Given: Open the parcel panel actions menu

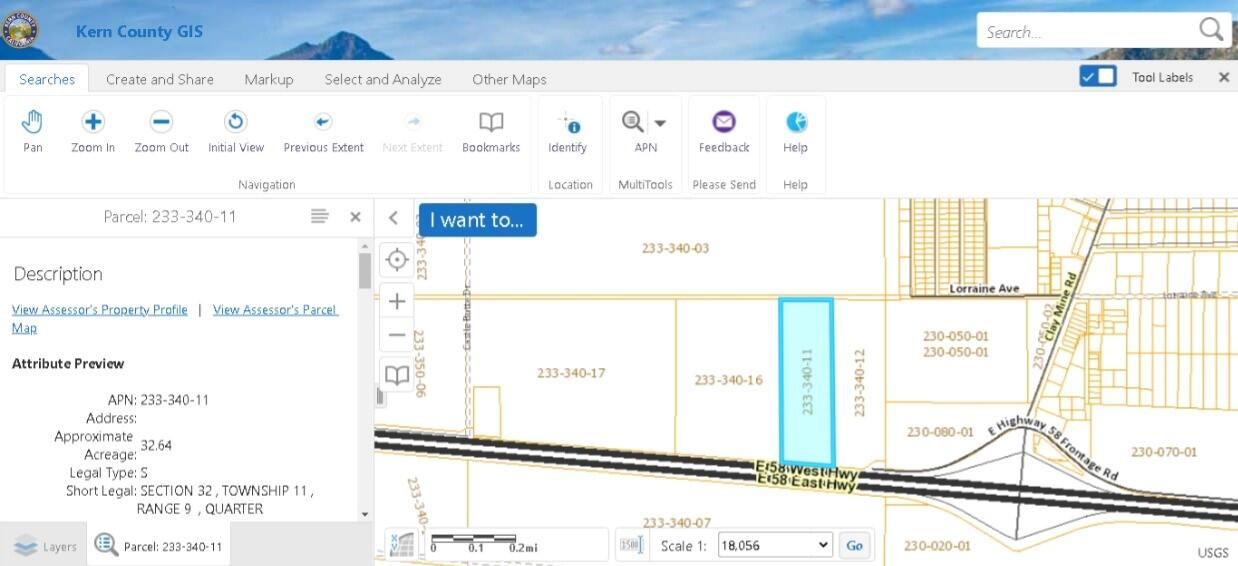Looking at the screenshot, I should coord(320,217).
